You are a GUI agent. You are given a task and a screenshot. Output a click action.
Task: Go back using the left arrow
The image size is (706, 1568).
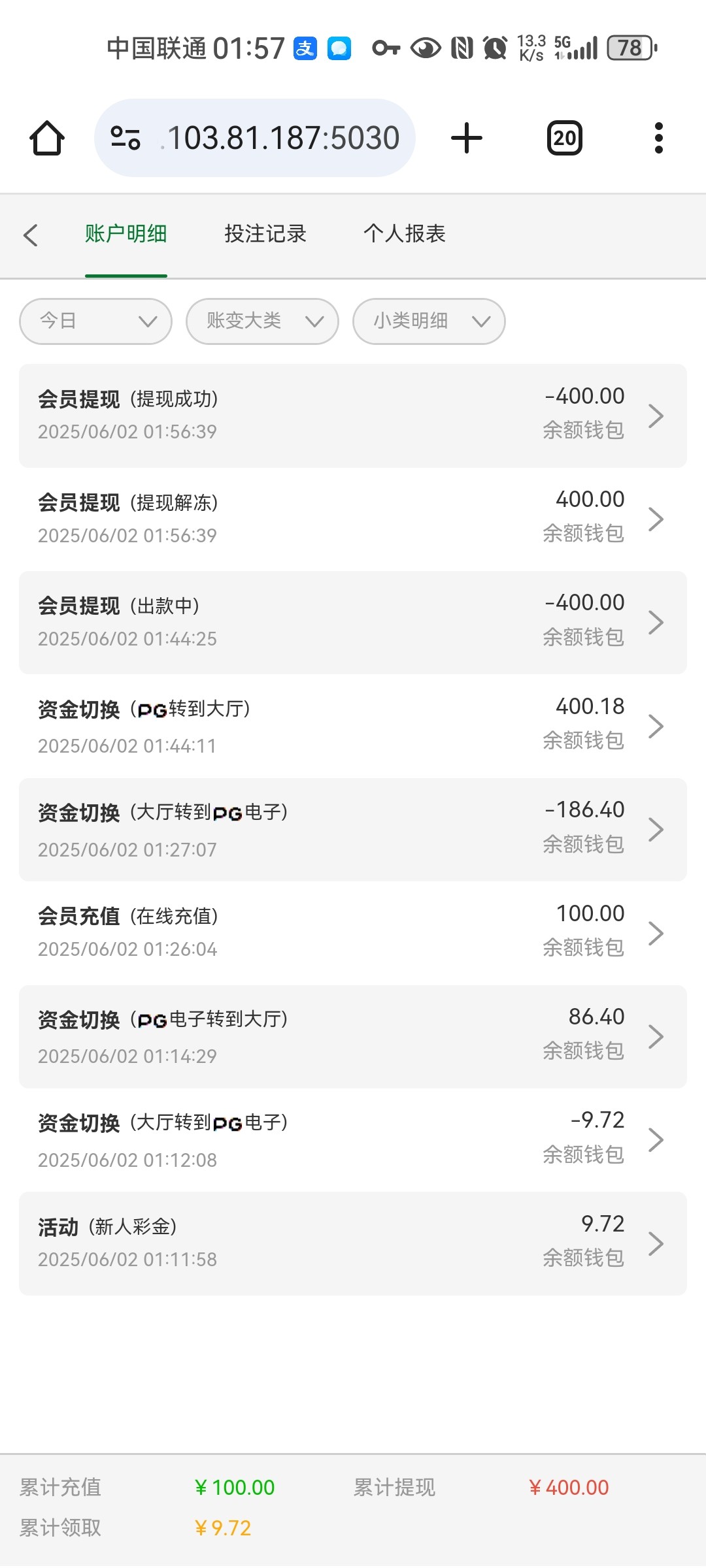click(31, 235)
